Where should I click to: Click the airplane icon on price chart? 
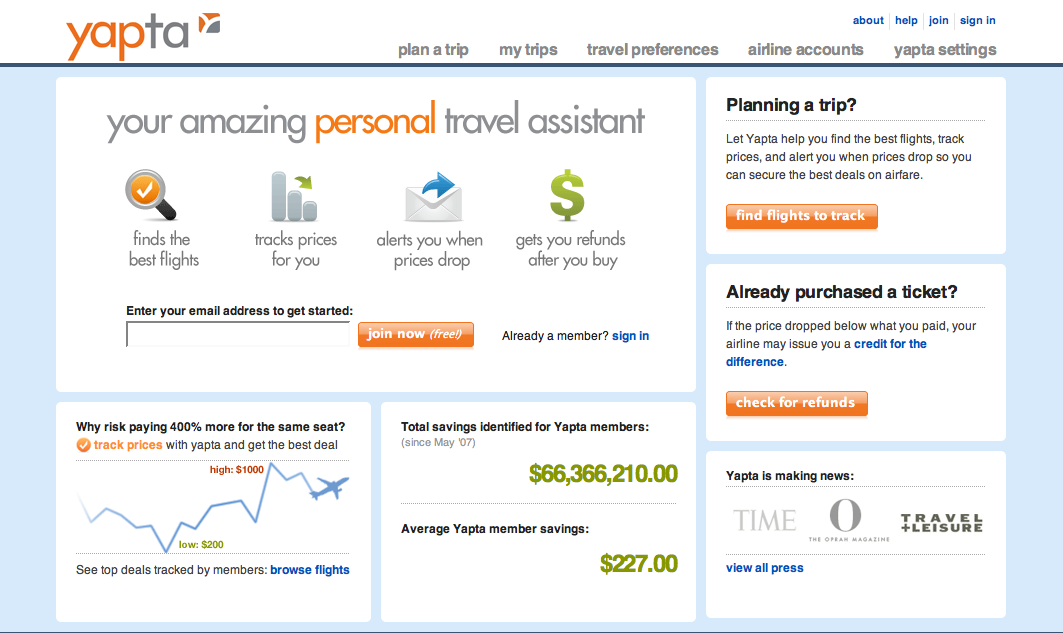tap(329, 488)
